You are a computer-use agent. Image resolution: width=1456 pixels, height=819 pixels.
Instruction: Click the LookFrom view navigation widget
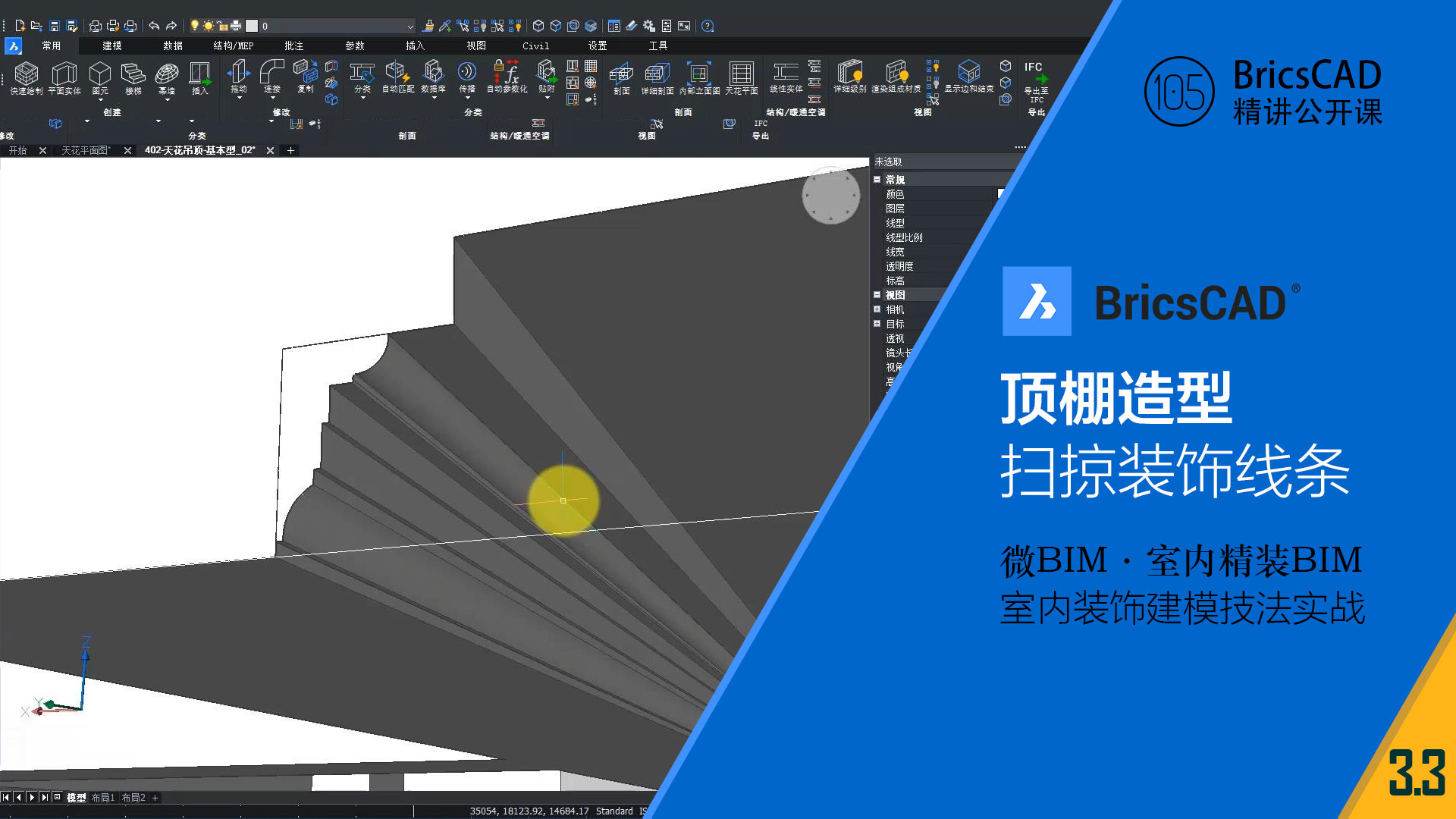tap(830, 195)
